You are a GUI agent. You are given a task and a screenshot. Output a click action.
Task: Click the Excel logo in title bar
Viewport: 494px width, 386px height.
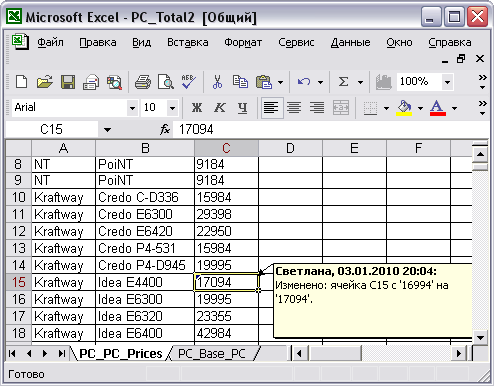15,16
